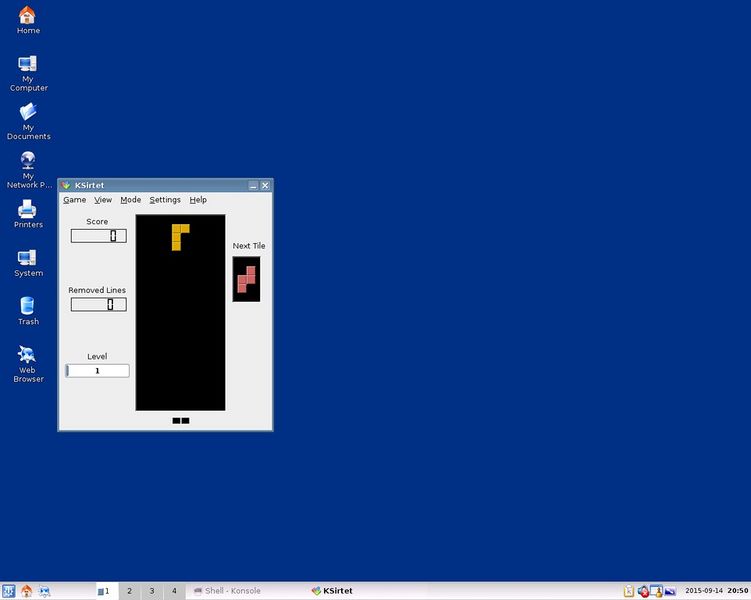
Task: Switch to virtual desktop 3
Action: 152,591
